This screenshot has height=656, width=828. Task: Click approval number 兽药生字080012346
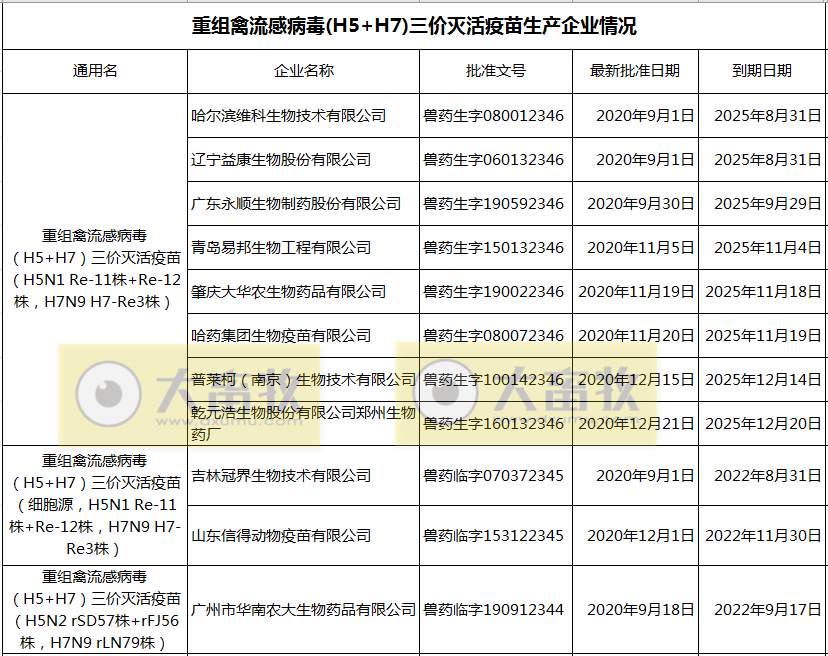494,115
